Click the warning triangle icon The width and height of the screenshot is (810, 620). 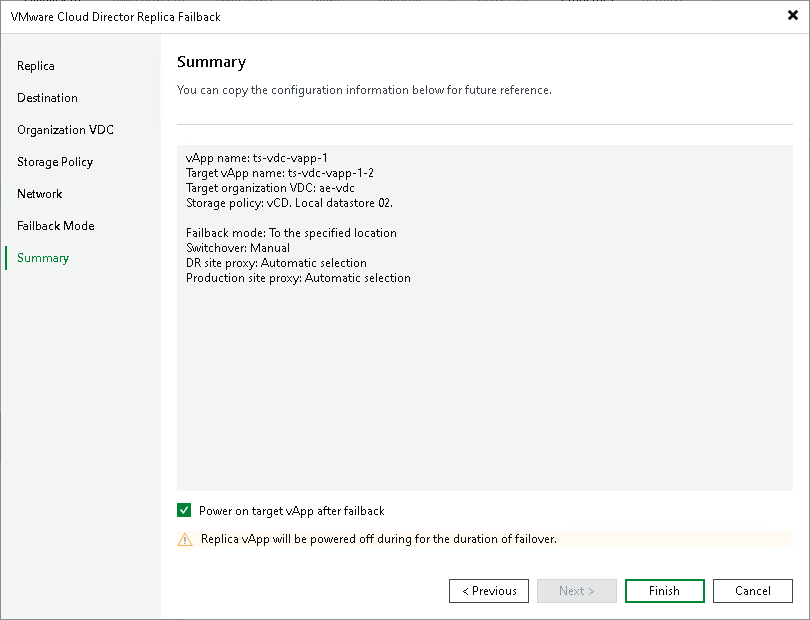[x=185, y=539]
